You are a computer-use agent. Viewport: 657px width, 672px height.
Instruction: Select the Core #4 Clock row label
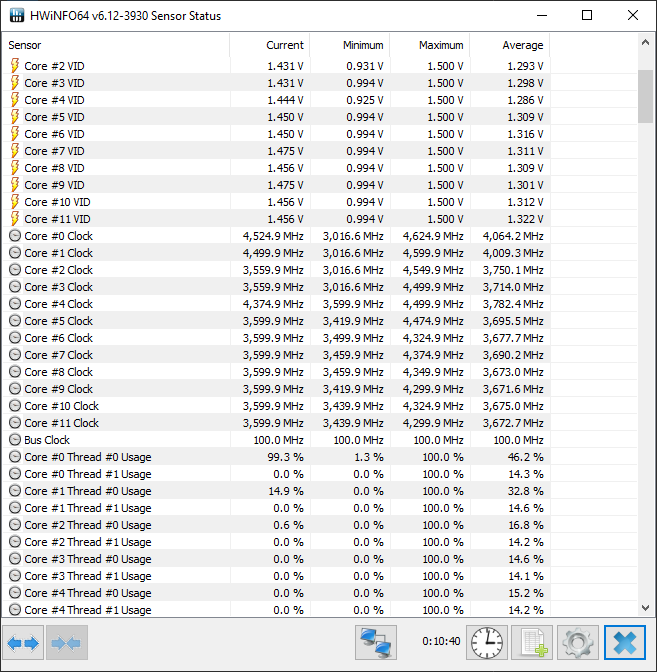59,304
